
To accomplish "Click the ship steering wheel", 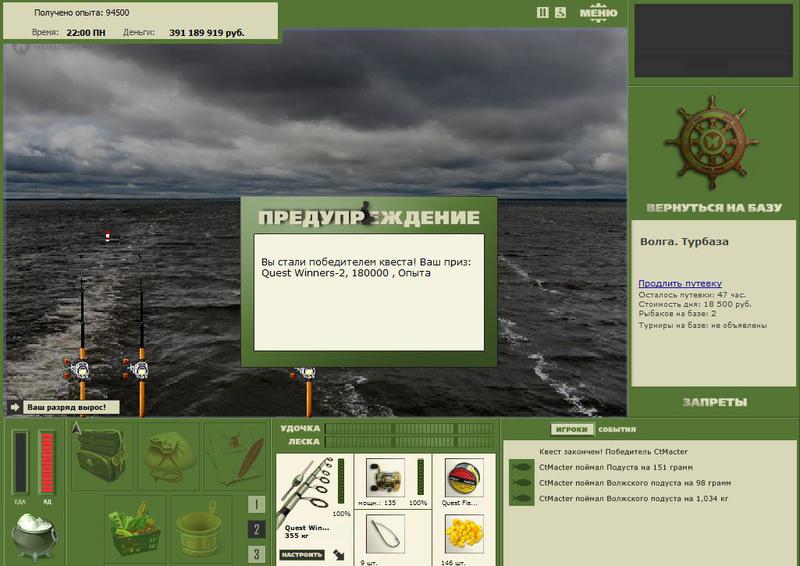I will point(712,142).
